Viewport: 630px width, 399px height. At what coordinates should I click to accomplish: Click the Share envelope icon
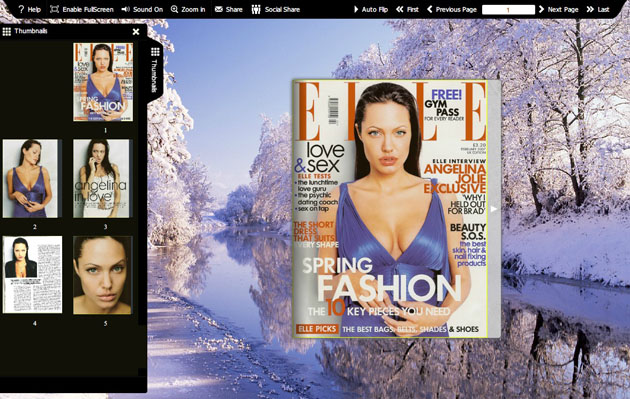pos(219,9)
